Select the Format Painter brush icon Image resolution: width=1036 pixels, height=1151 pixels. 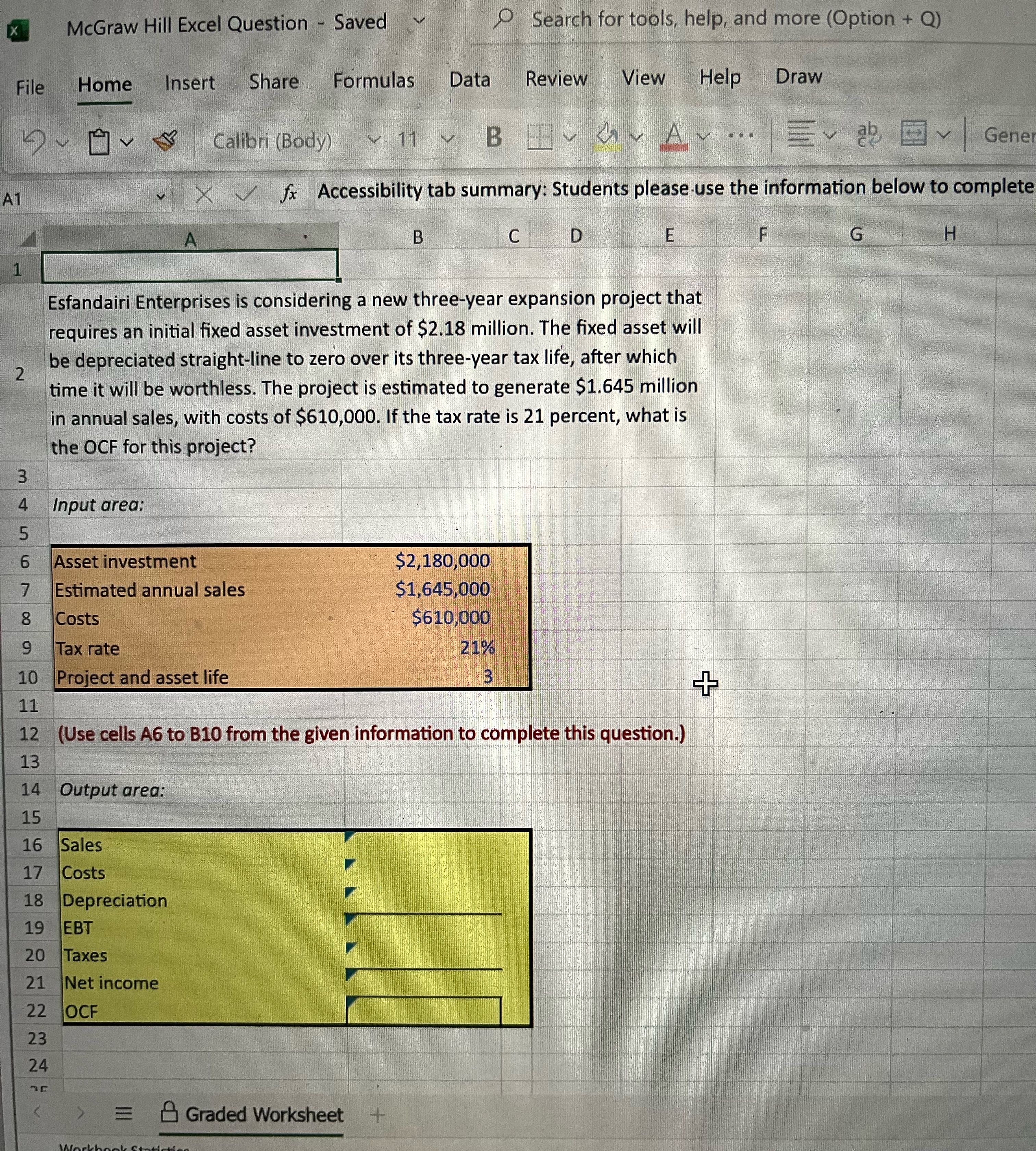coord(165,140)
